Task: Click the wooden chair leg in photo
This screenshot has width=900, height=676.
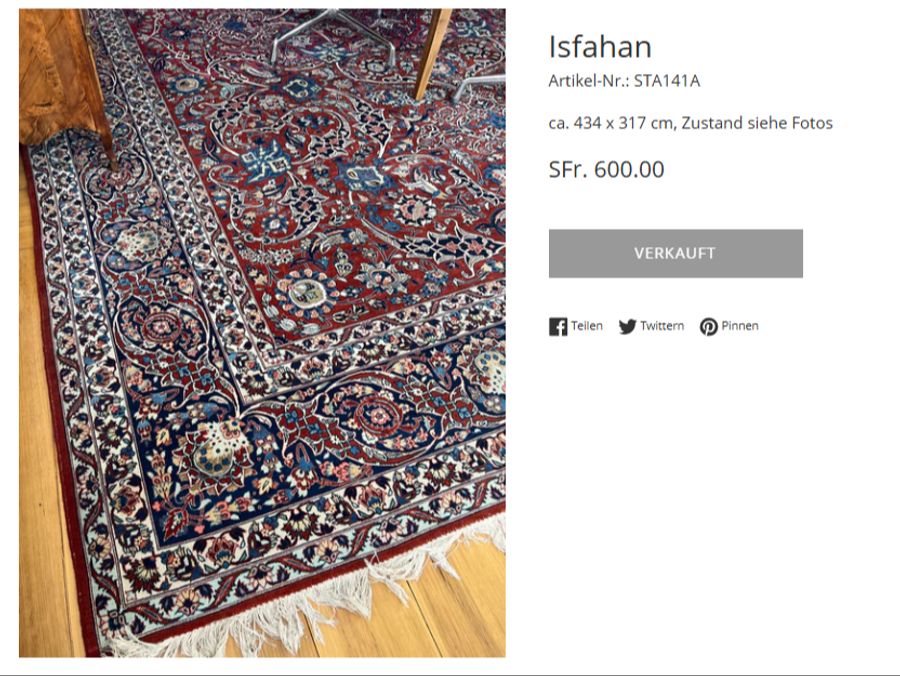Action: tap(433, 50)
